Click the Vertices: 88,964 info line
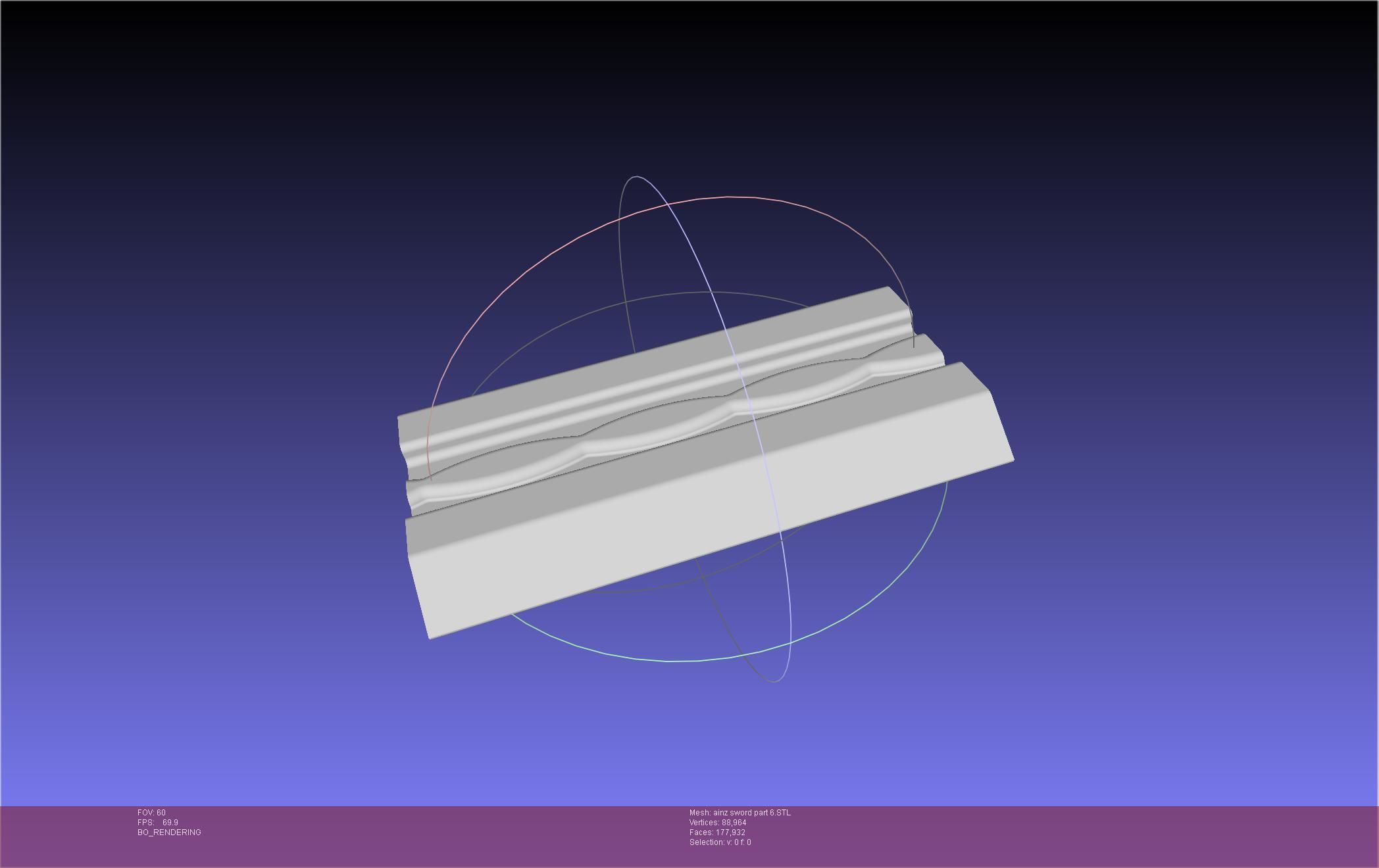 click(x=718, y=823)
